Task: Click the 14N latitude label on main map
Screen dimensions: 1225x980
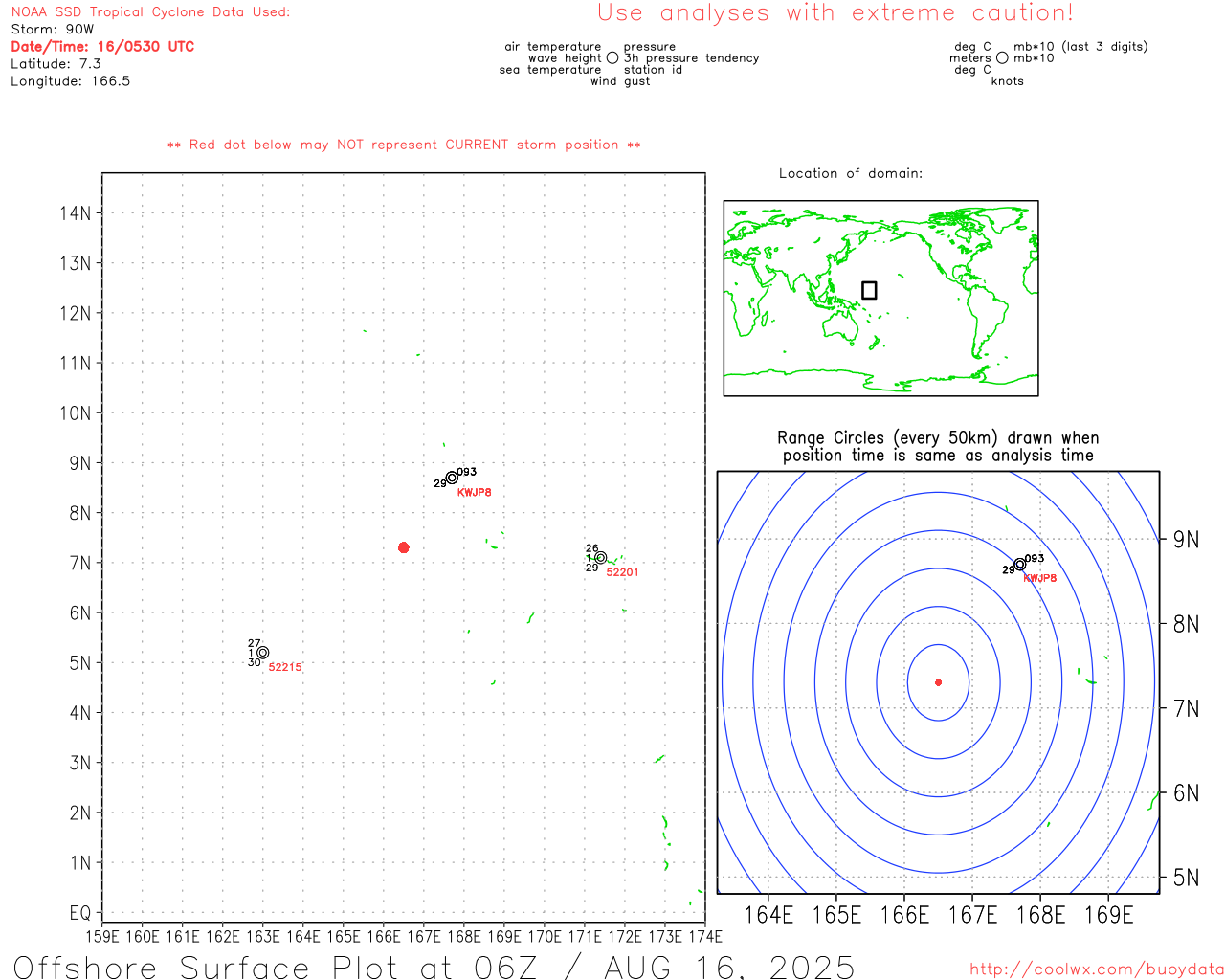Action: (76, 212)
